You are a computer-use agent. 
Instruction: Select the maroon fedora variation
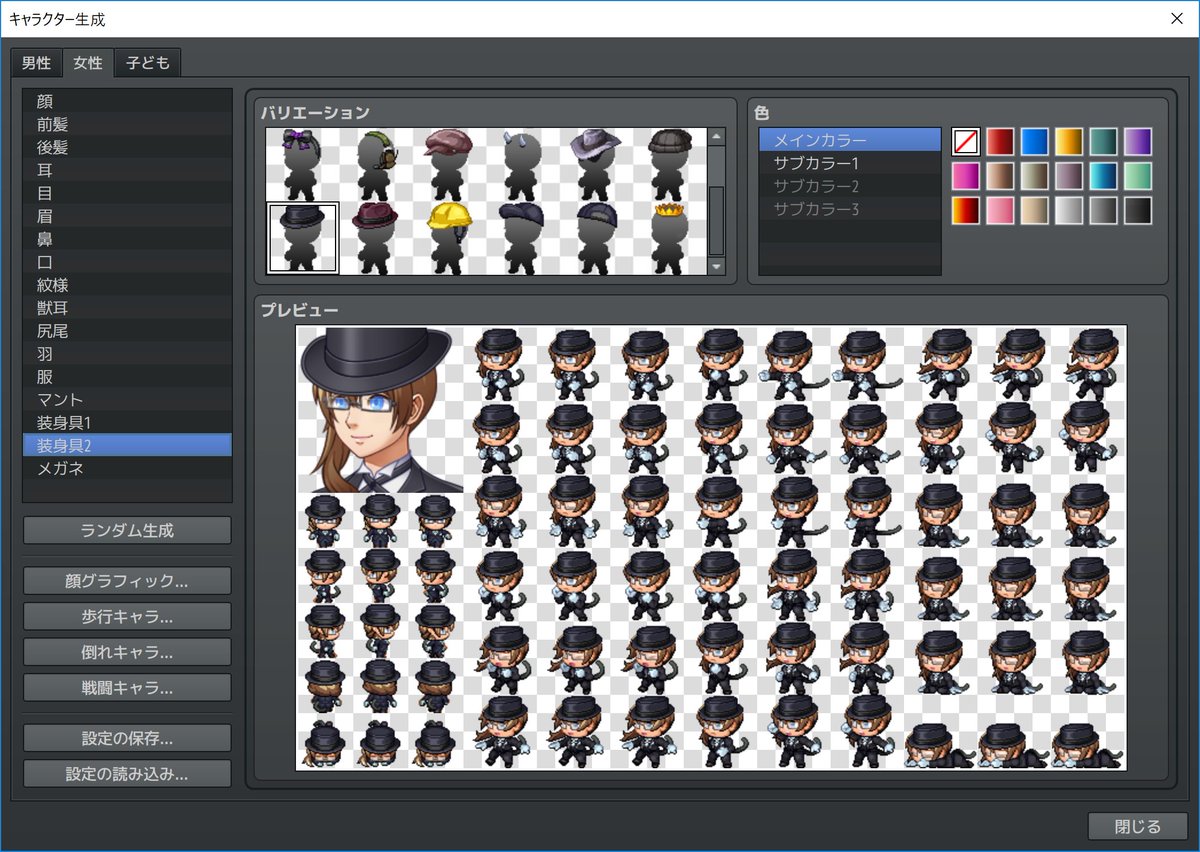pos(376,237)
